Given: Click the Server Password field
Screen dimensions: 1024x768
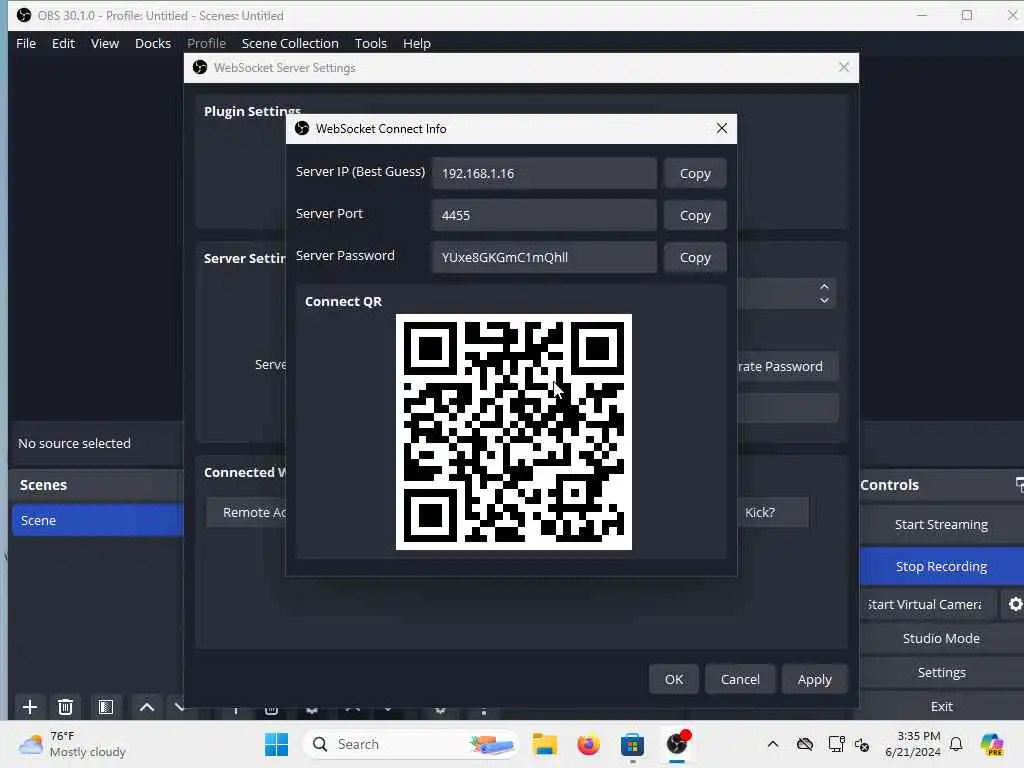Looking at the screenshot, I should [544, 257].
